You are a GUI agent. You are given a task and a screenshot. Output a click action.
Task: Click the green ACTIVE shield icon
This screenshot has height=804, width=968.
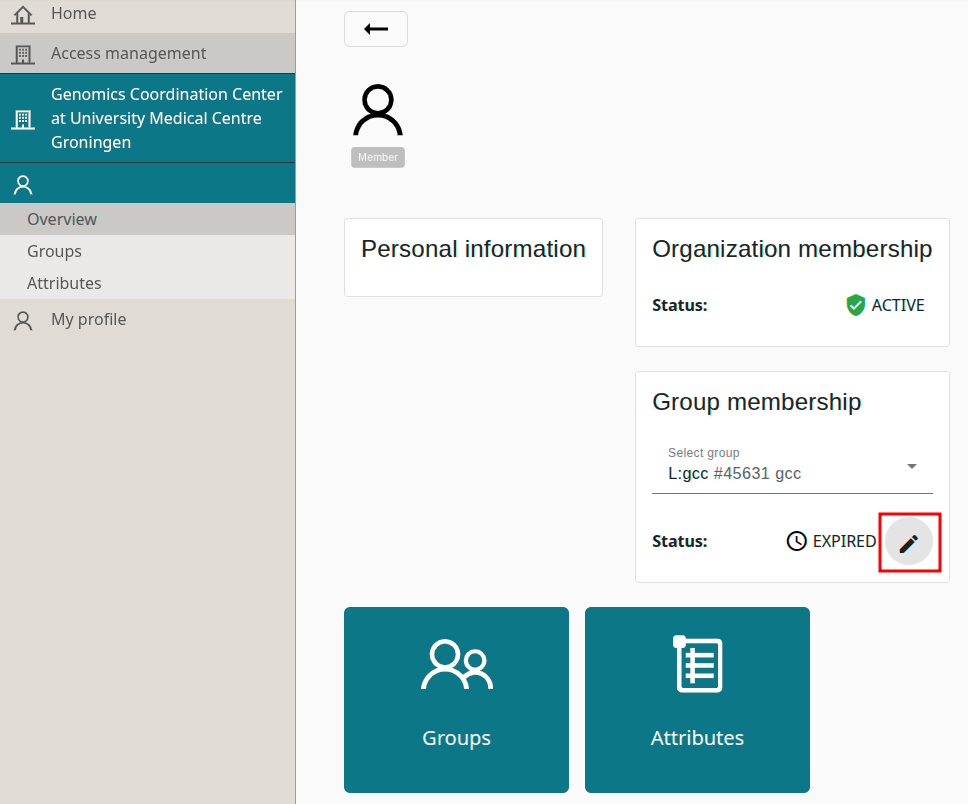pos(855,305)
